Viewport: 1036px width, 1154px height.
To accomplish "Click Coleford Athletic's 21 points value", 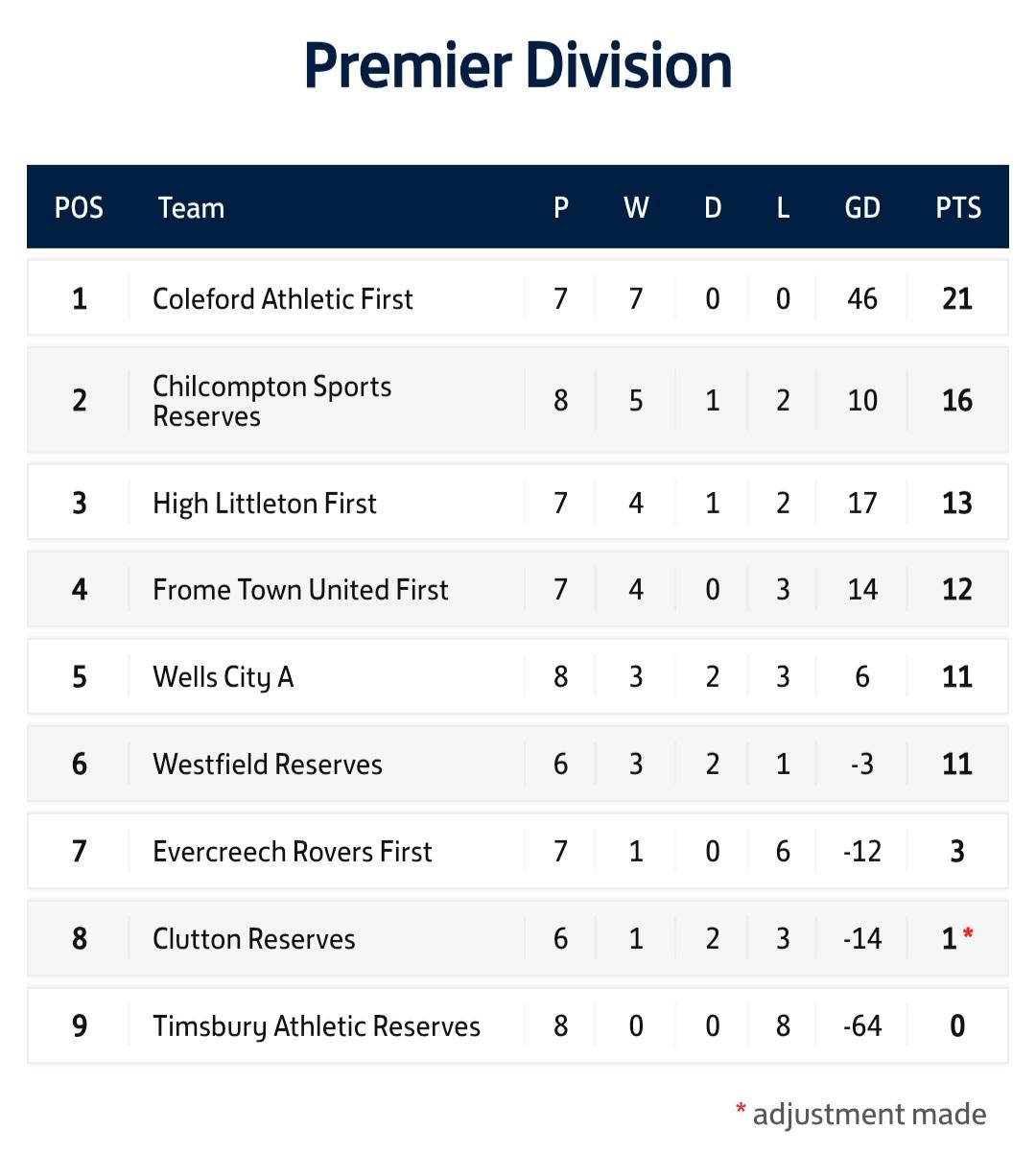I will [956, 299].
